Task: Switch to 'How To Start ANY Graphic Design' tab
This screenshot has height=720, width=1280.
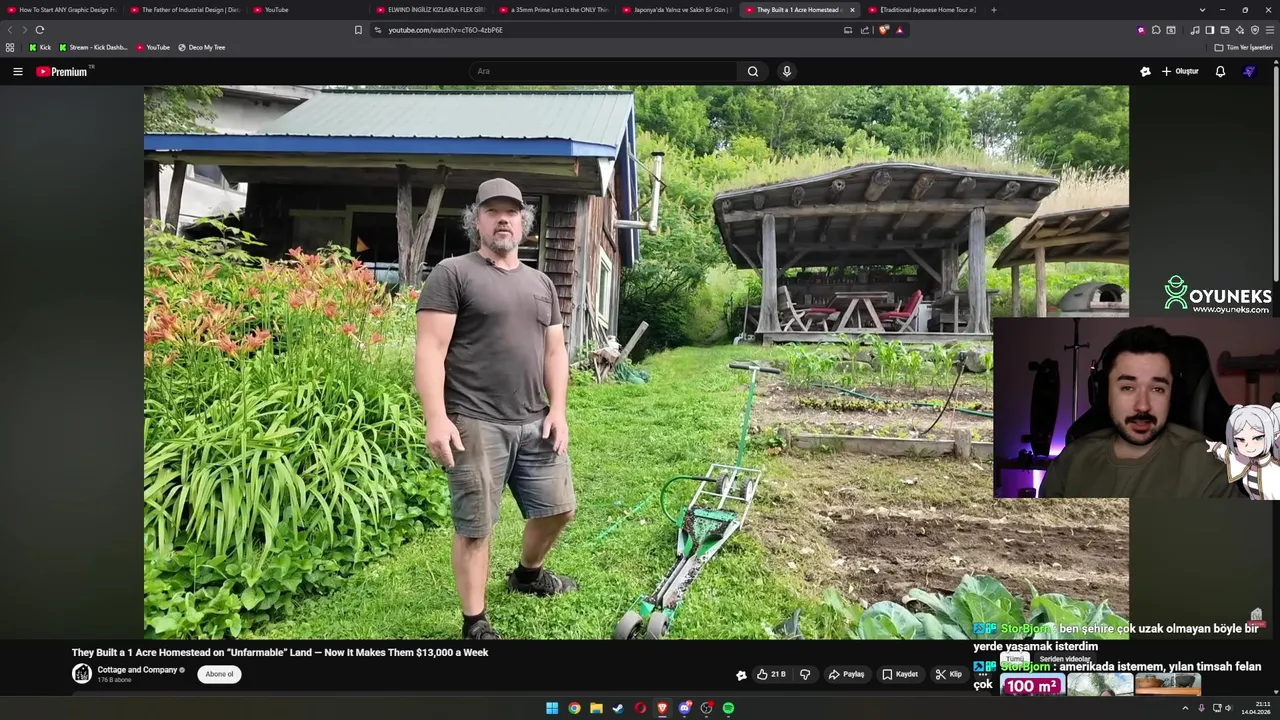Action: [x=62, y=10]
